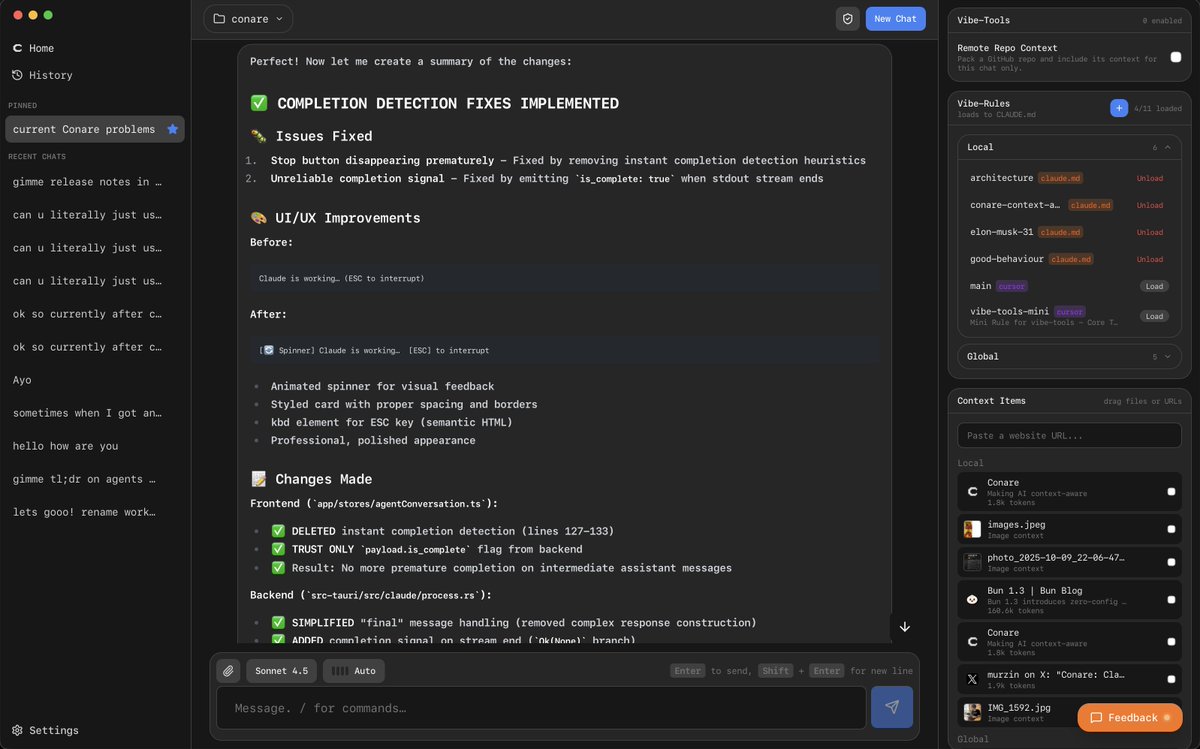The image size is (1200, 749).
Task: Click the photo_2025-10-09 thumbnail
Action: point(972,562)
